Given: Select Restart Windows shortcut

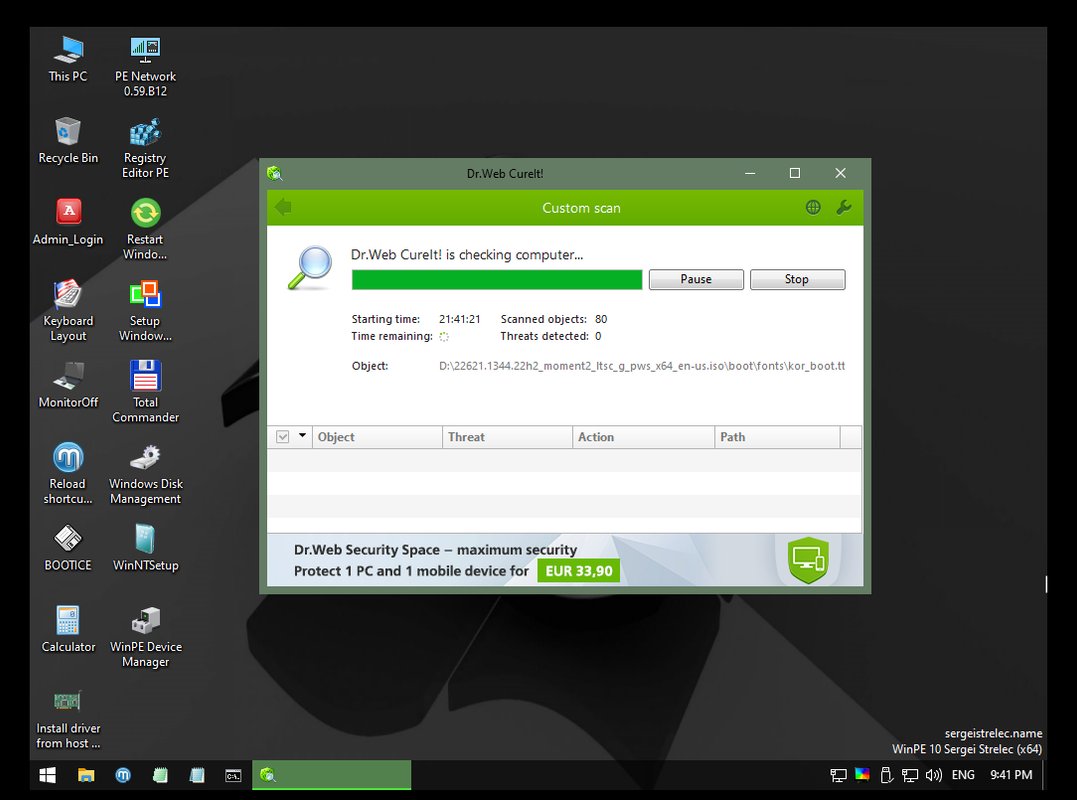Looking at the screenshot, I should coord(145,229).
